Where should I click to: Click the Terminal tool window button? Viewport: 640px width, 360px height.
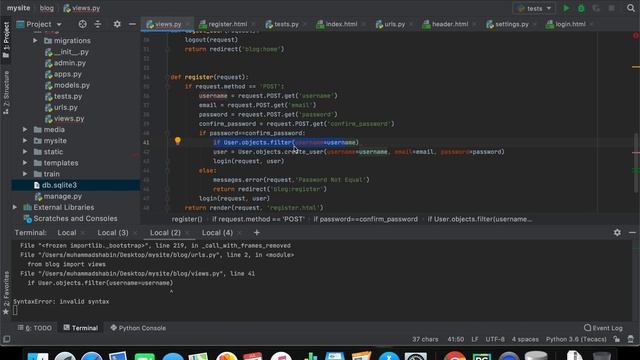81,328
